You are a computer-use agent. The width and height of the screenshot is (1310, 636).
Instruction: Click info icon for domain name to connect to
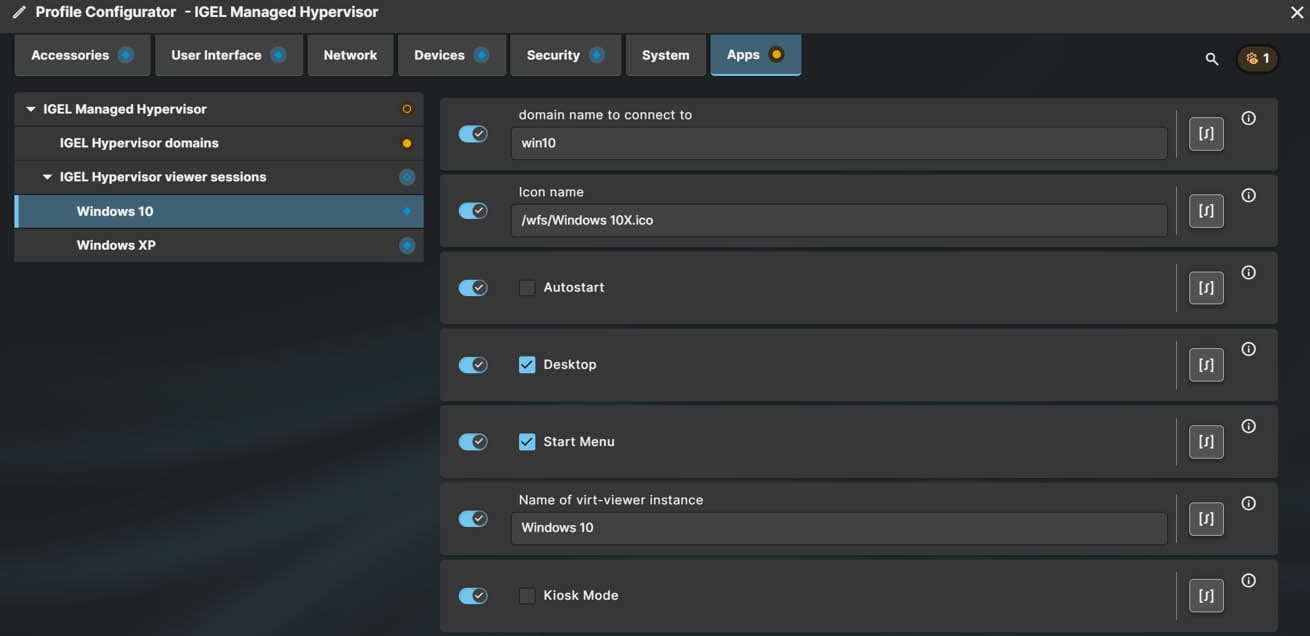(x=1249, y=118)
